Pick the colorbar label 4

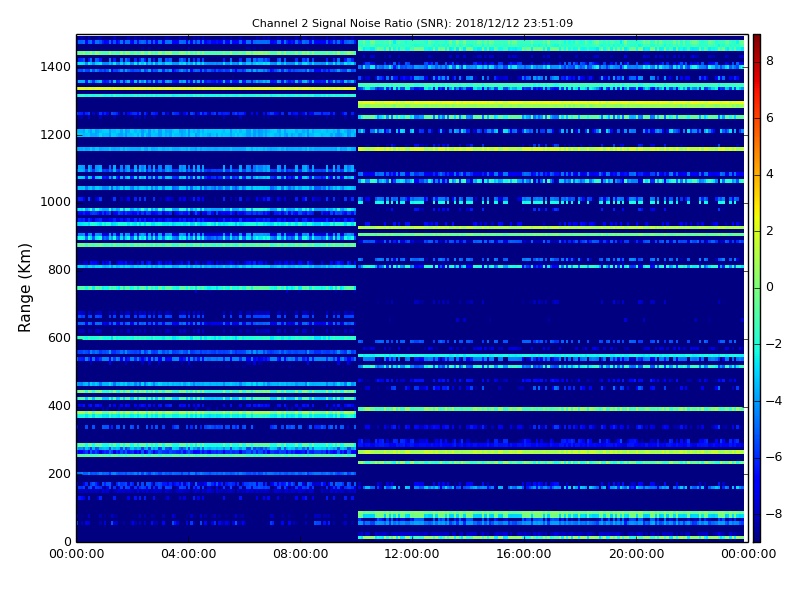click(770, 174)
